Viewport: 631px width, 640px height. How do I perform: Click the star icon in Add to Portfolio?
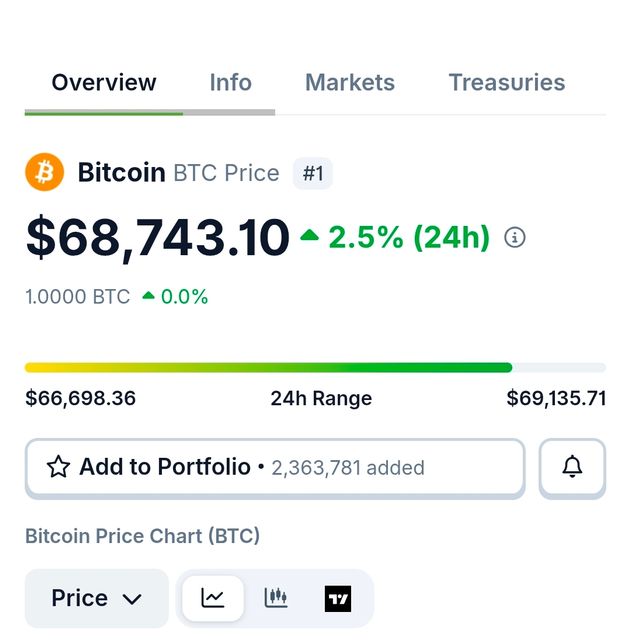click(59, 467)
